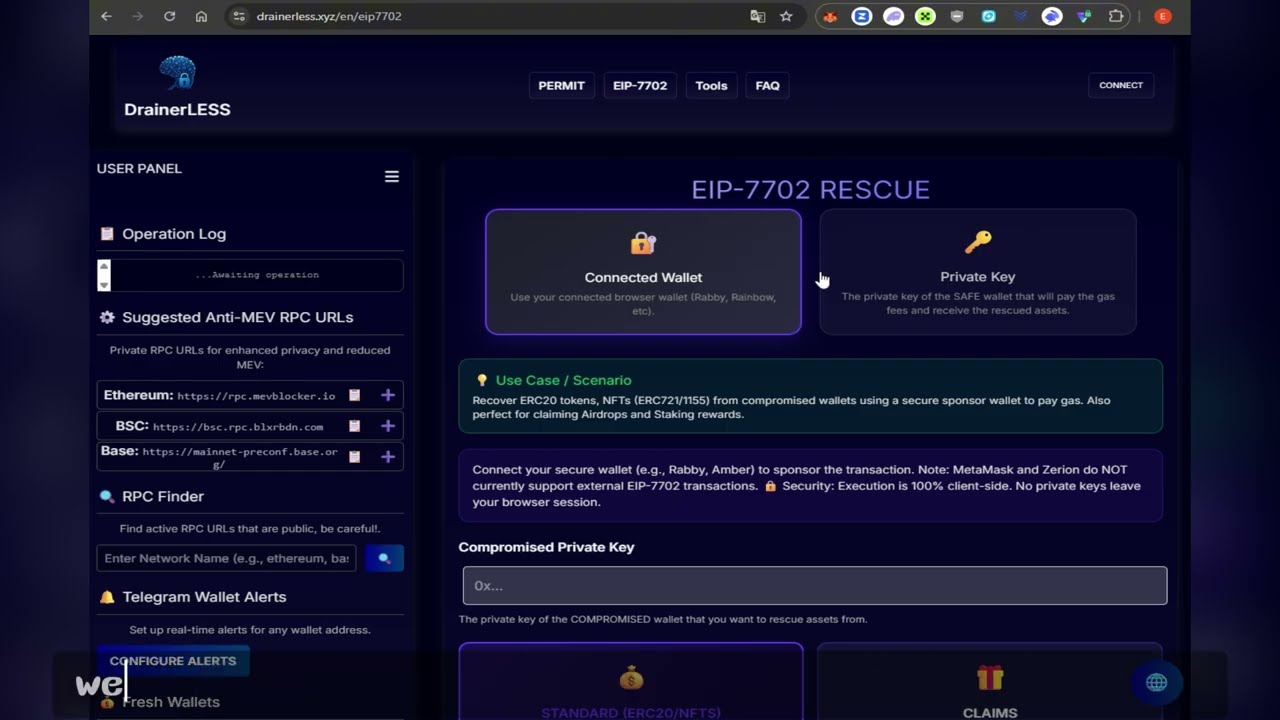Click the DrainerLESS site title

click(x=177, y=110)
